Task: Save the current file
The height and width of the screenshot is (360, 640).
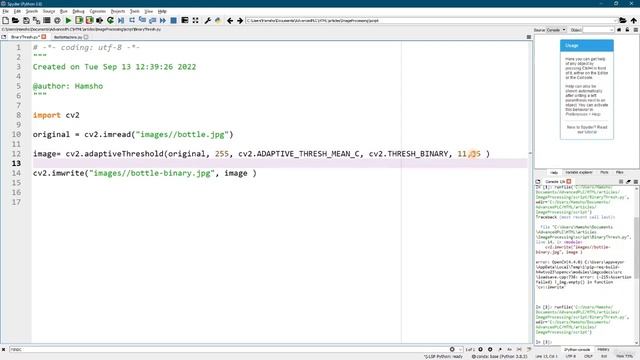Action: (x=26, y=20)
